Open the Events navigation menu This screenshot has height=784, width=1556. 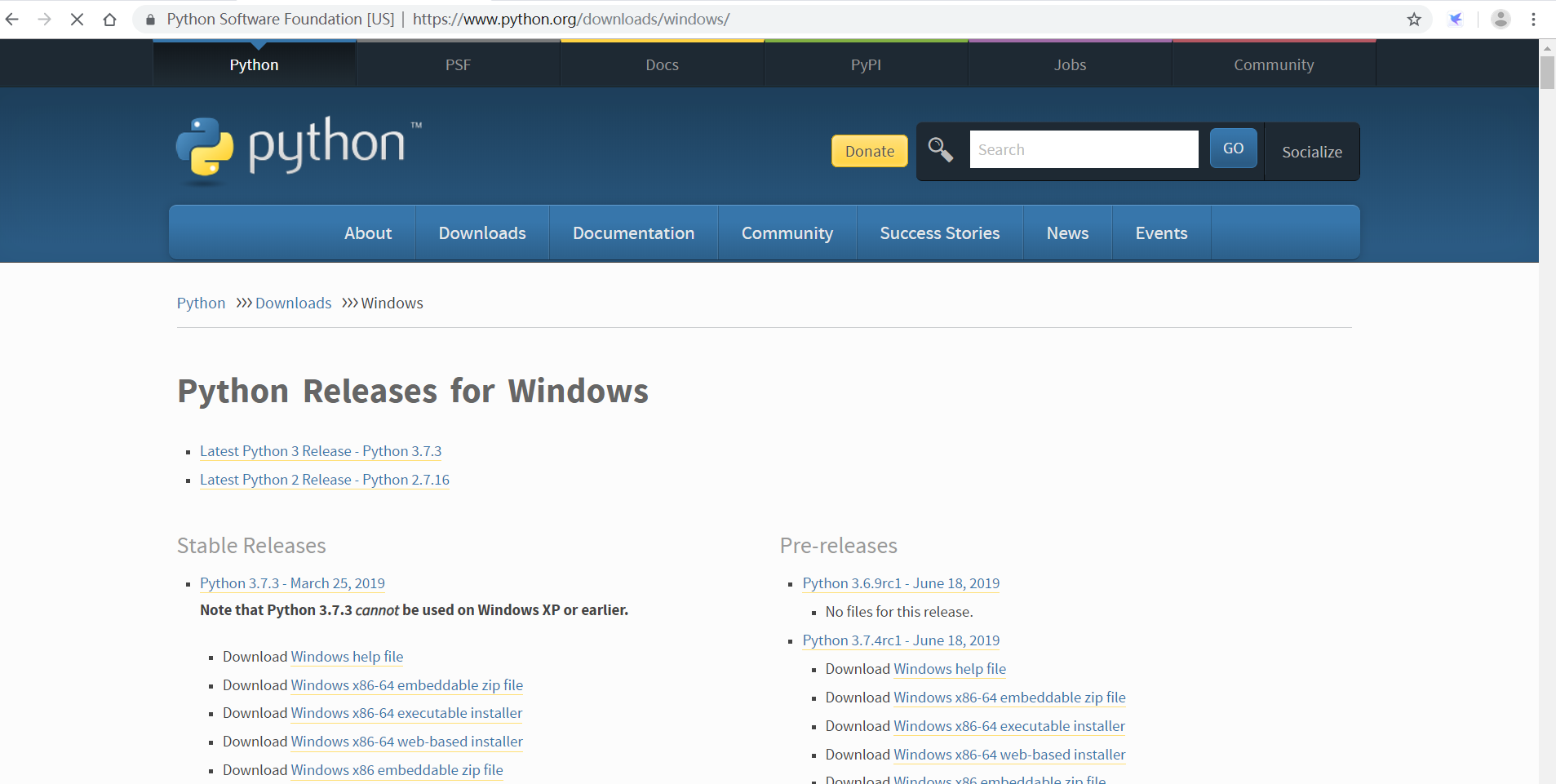[x=1161, y=233]
